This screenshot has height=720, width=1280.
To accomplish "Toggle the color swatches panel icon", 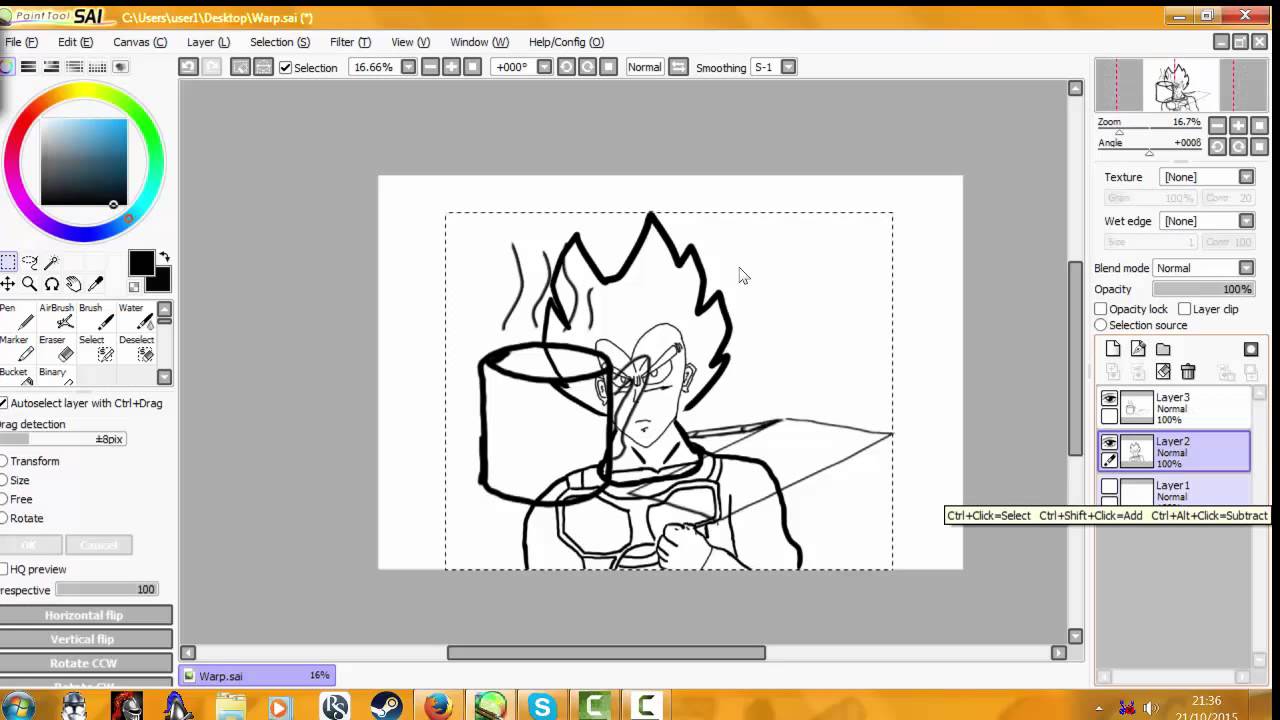I will (x=98, y=67).
